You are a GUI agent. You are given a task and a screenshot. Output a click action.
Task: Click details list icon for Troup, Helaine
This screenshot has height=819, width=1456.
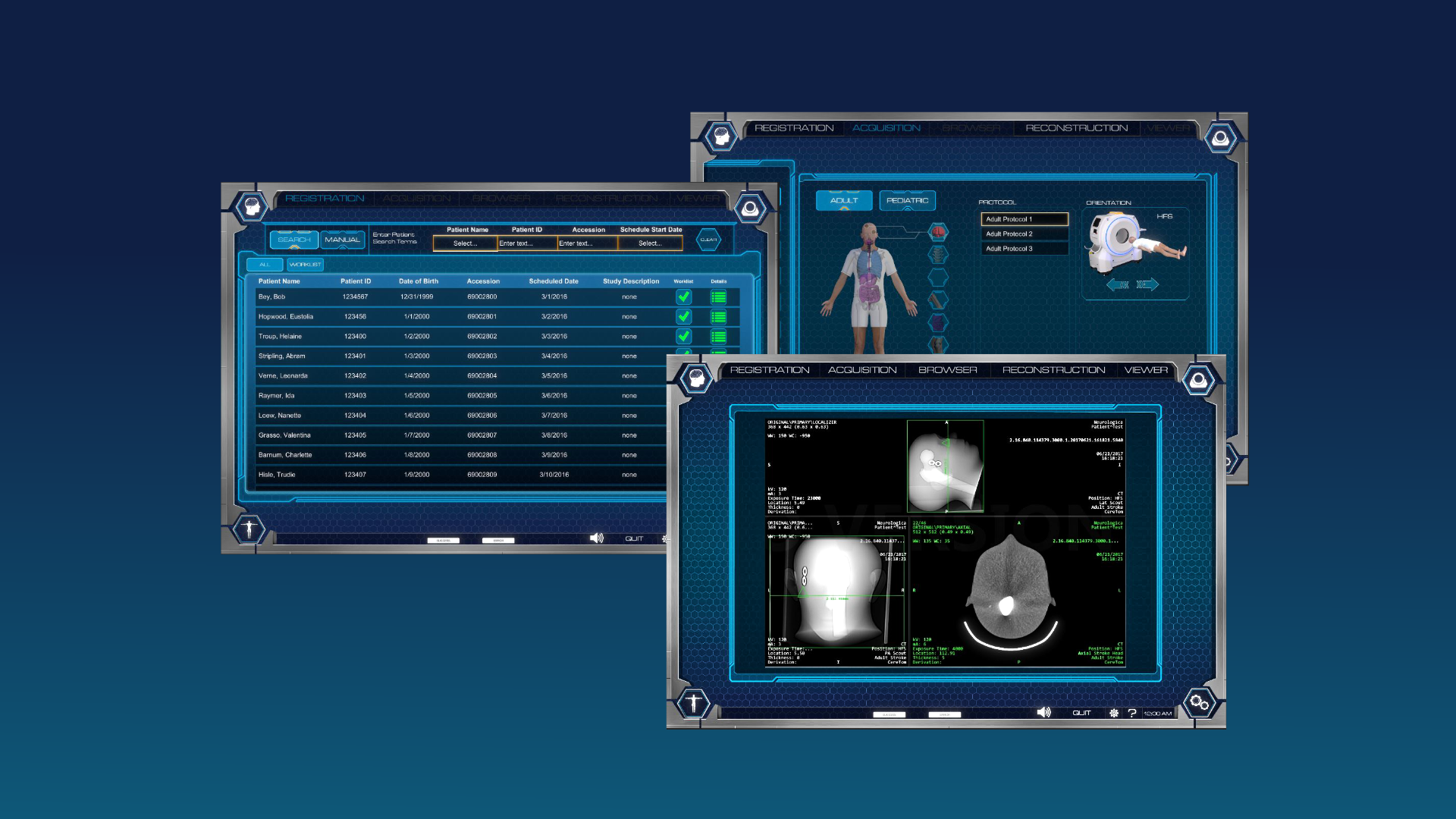pos(718,337)
